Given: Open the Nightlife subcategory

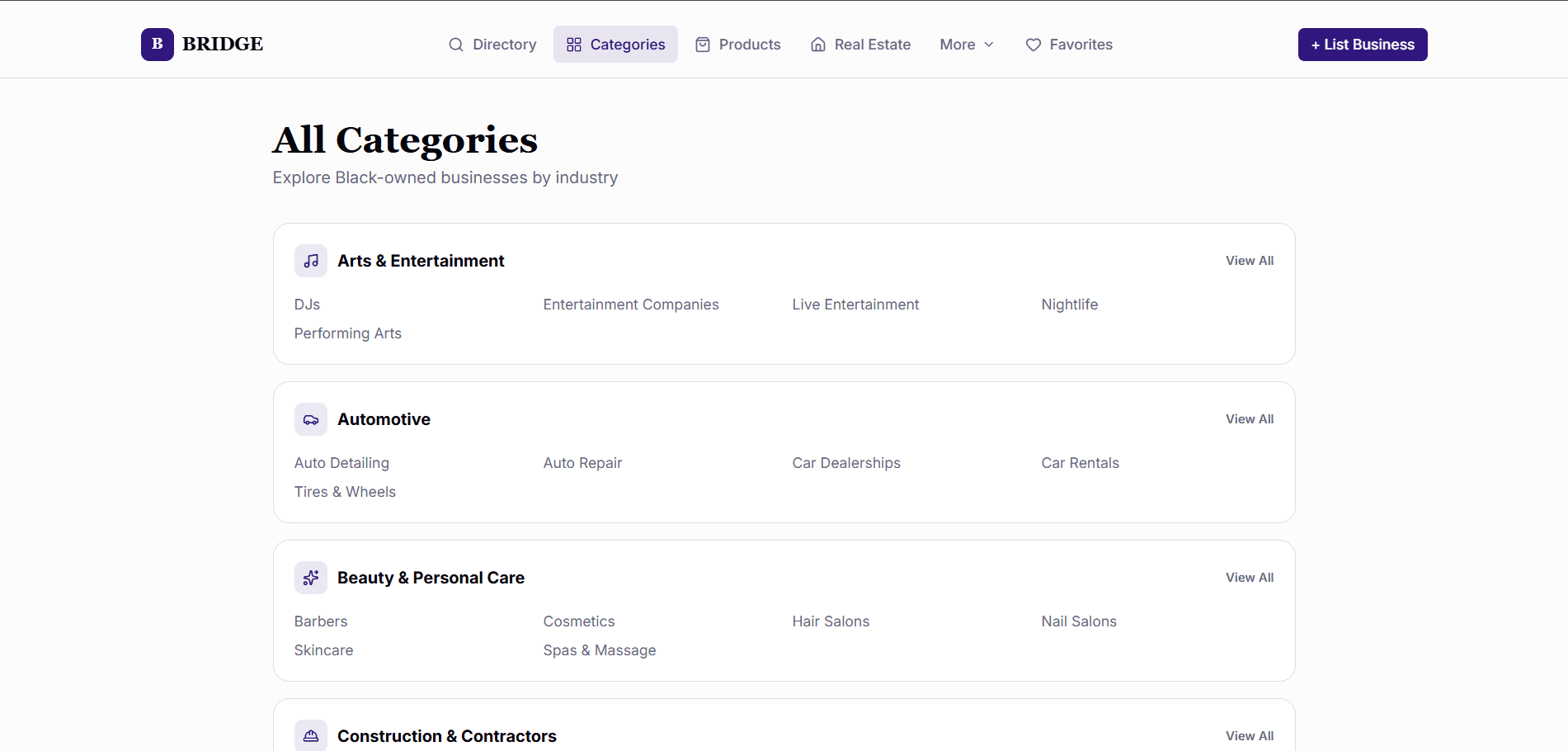Looking at the screenshot, I should (x=1070, y=305).
